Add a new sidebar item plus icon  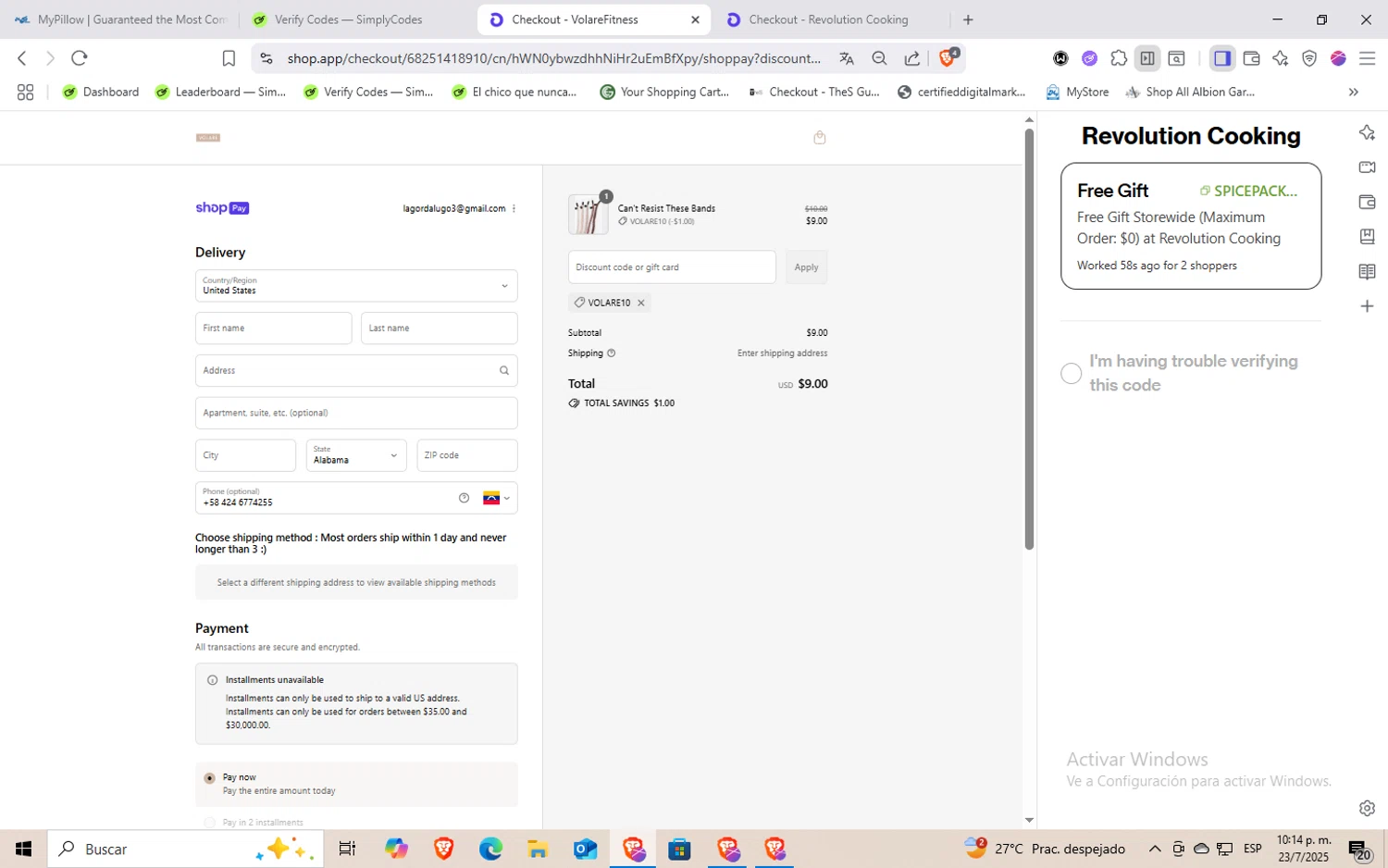[x=1367, y=306]
